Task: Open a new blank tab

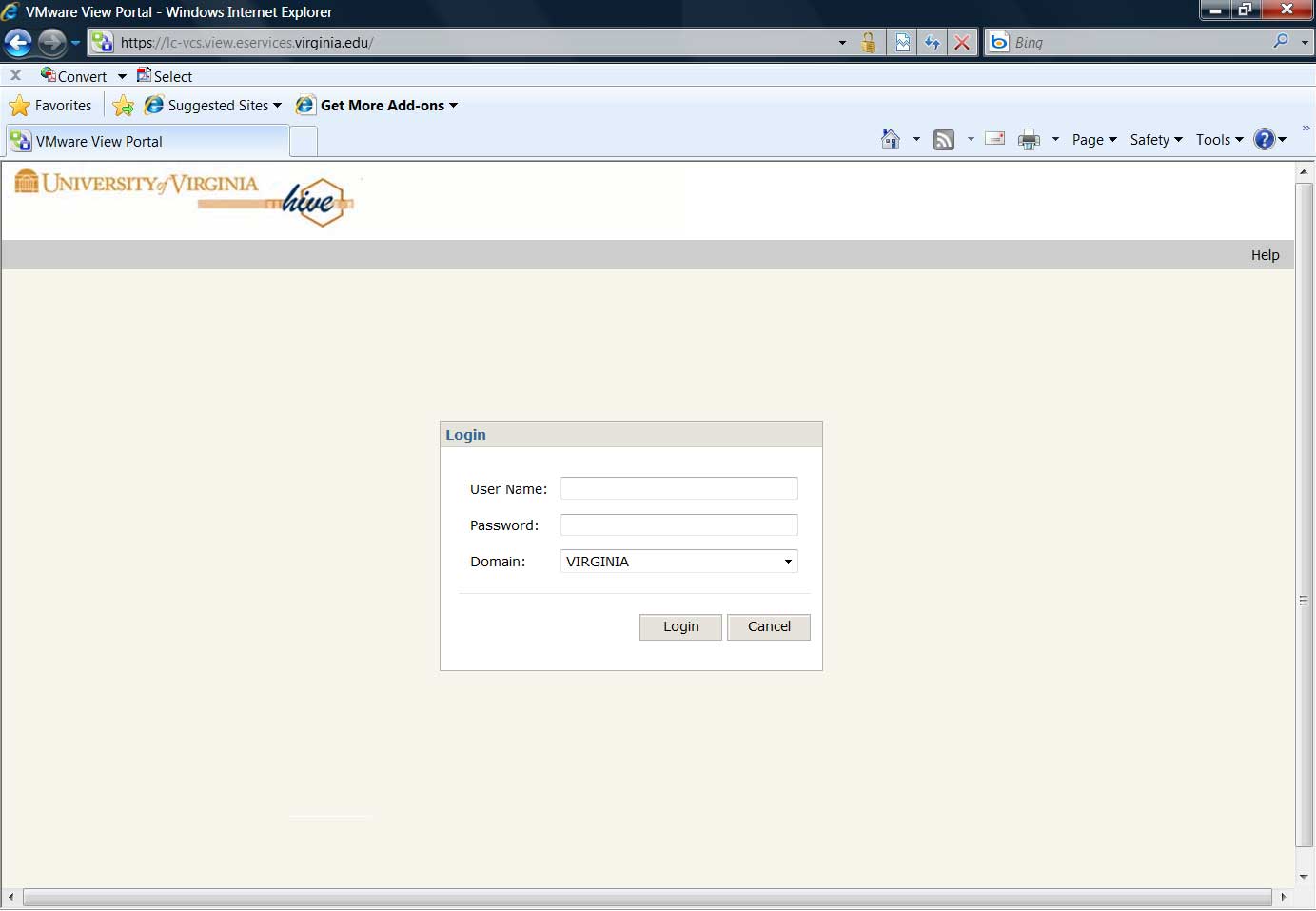Action: (x=303, y=142)
